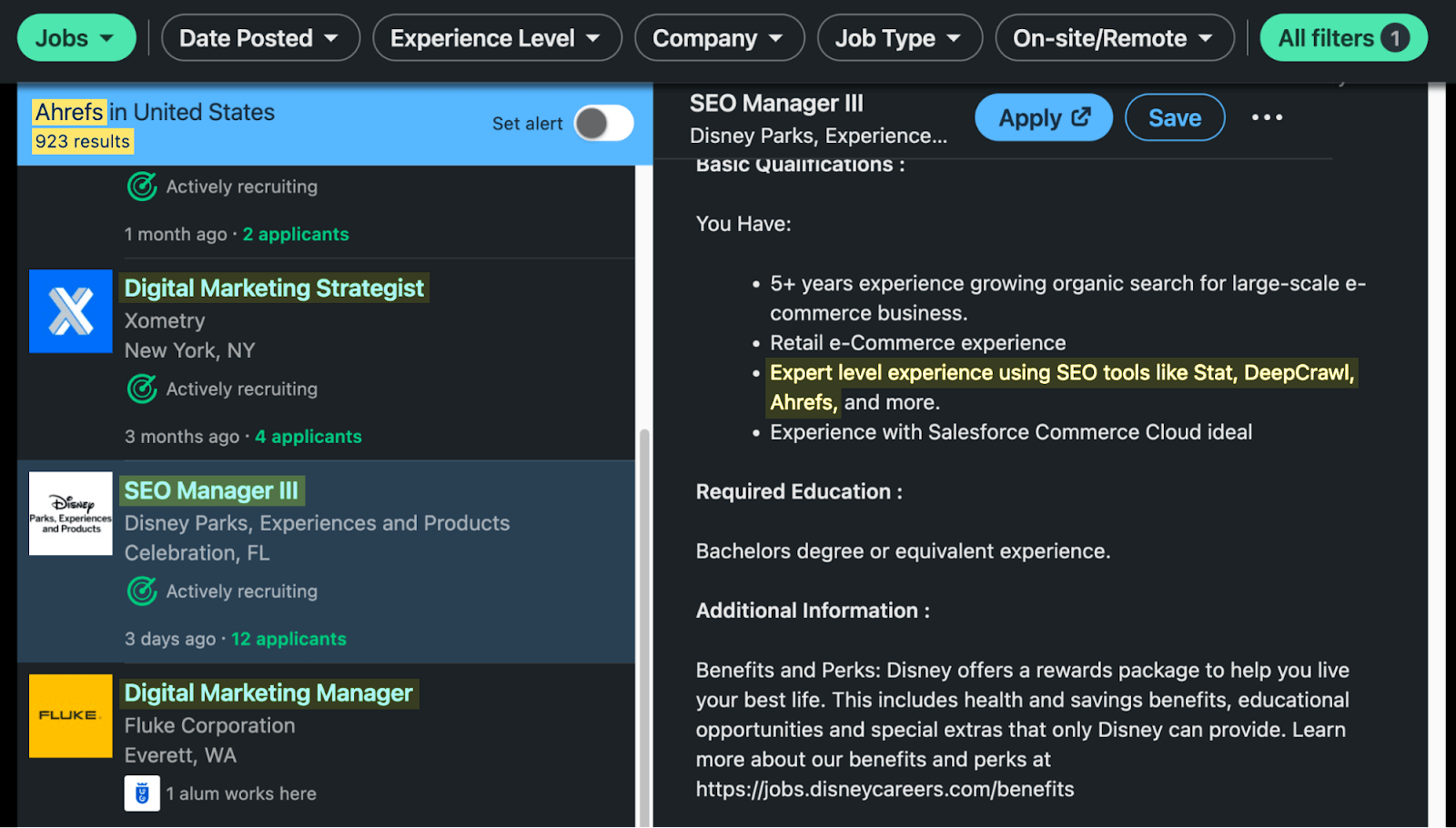Click the Fluke Corporation logo
Image resolution: width=1456 pixels, height=828 pixels.
point(70,716)
